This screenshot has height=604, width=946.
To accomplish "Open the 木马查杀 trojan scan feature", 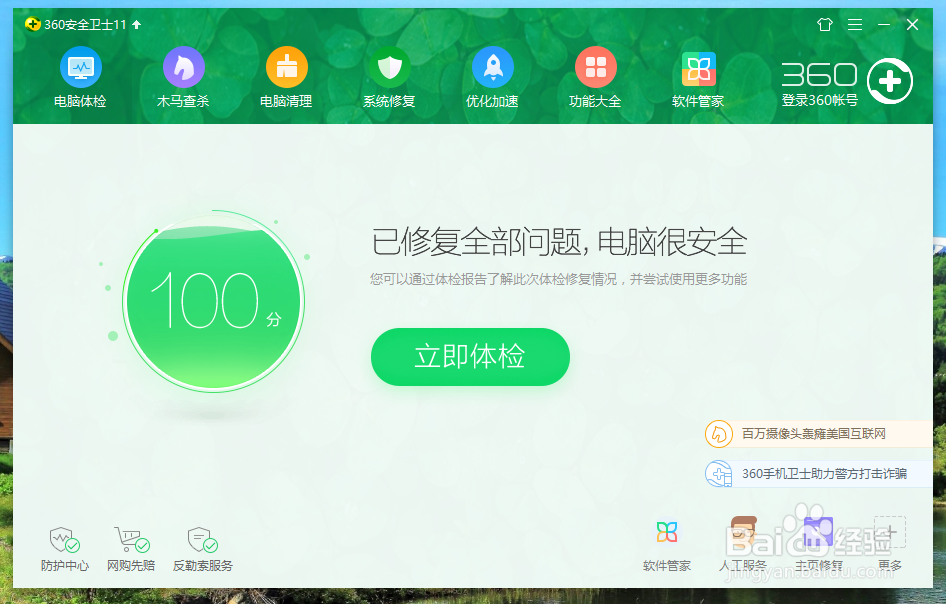I will [x=183, y=78].
